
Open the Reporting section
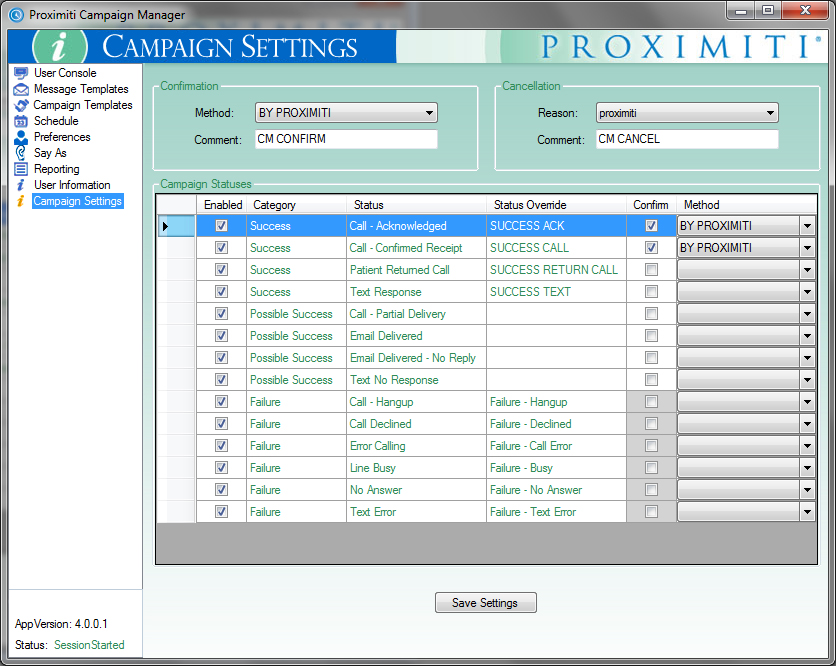pyautogui.click(x=57, y=169)
